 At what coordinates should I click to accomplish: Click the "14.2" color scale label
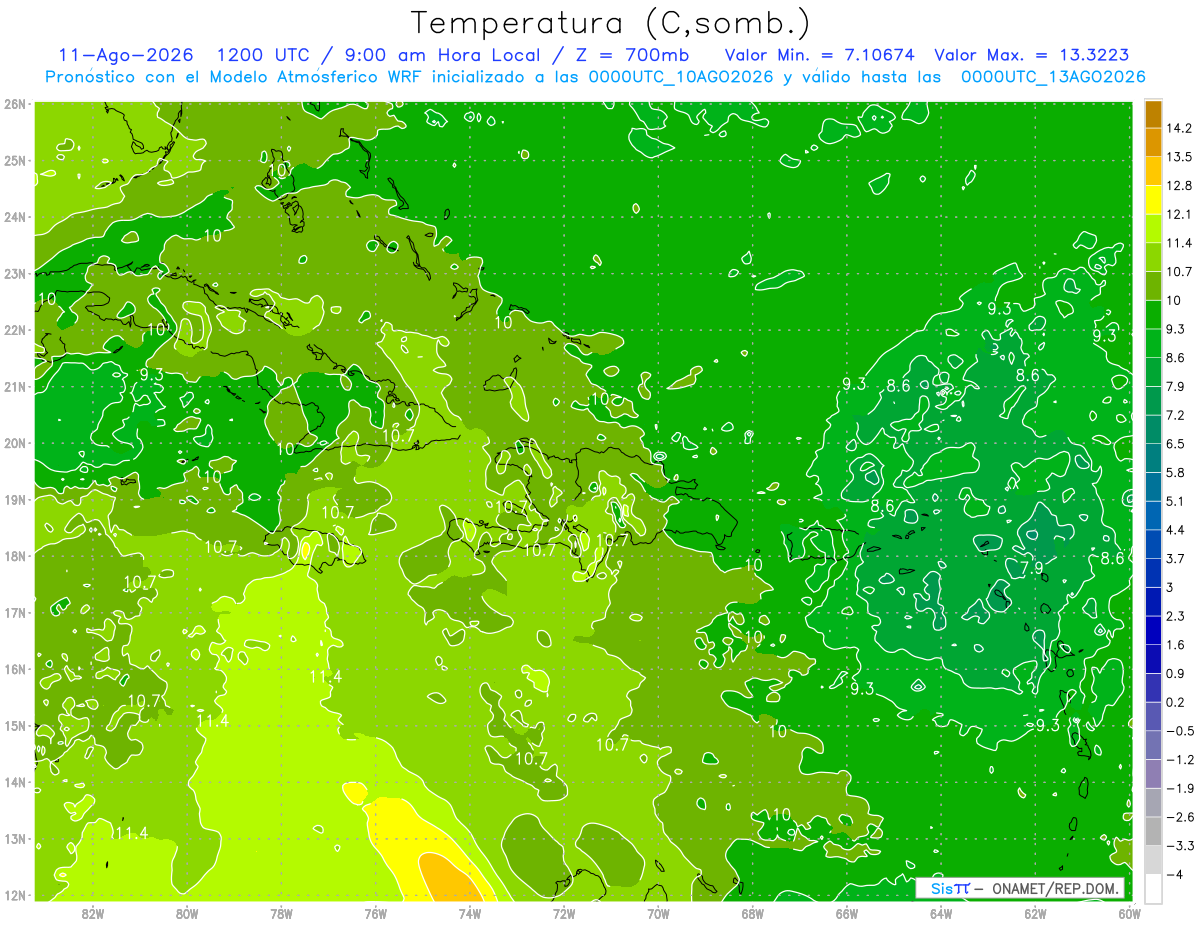point(1179,128)
